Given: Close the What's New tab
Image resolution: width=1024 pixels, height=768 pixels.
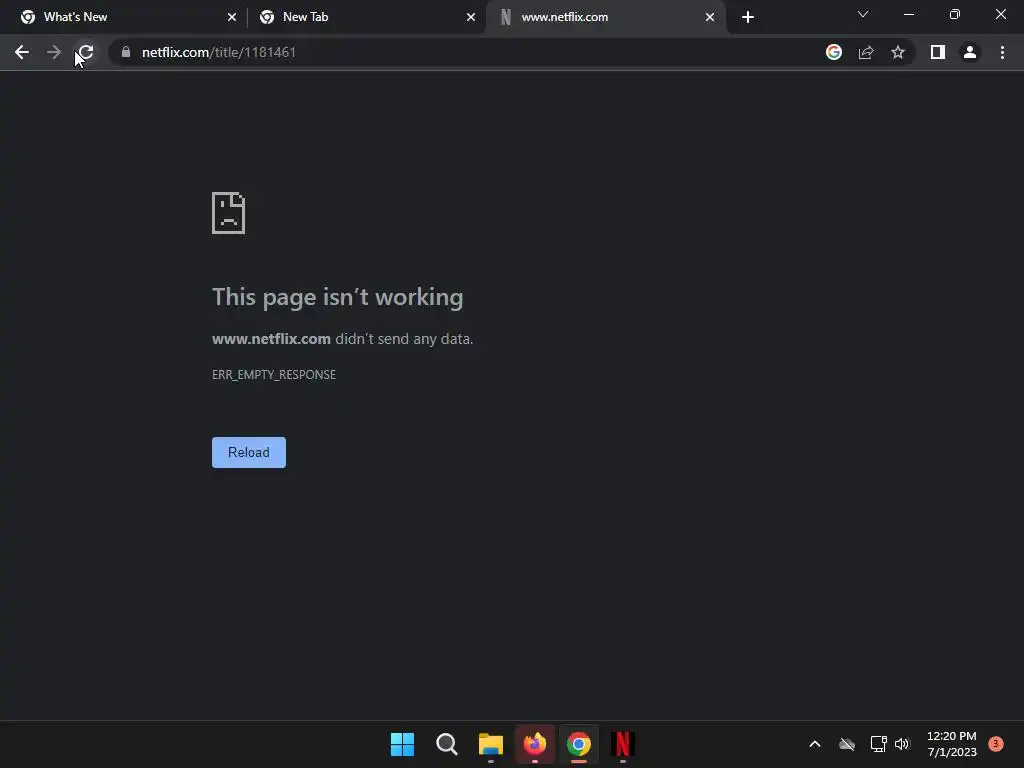Looking at the screenshot, I should click(x=232, y=17).
